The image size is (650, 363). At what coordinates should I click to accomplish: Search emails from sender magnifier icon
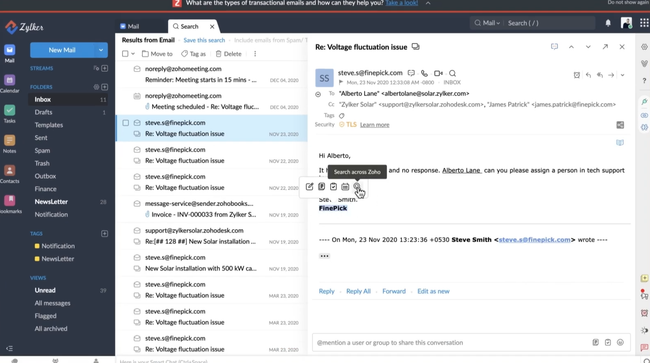pyautogui.click(x=452, y=73)
